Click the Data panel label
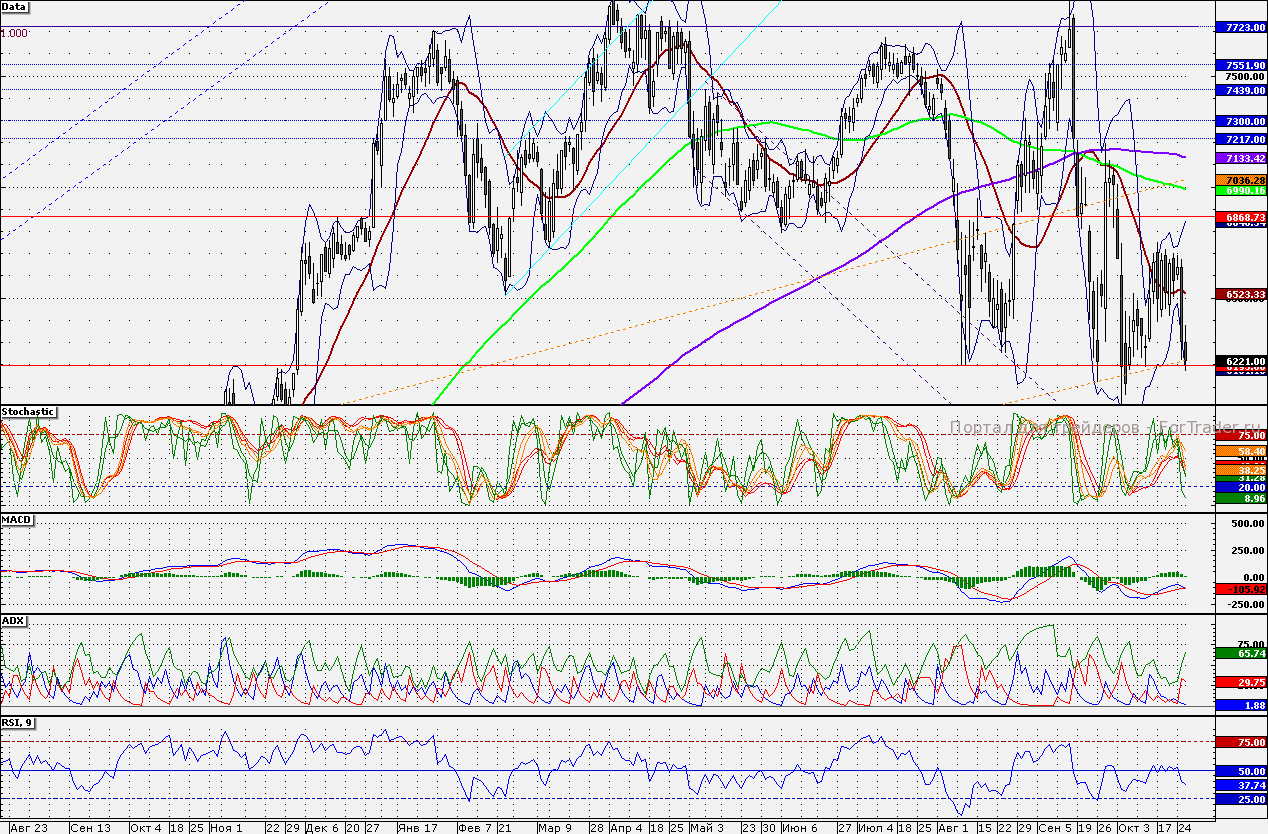Image resolution: width=1268 pixels, height=834 pixels. 15,6
